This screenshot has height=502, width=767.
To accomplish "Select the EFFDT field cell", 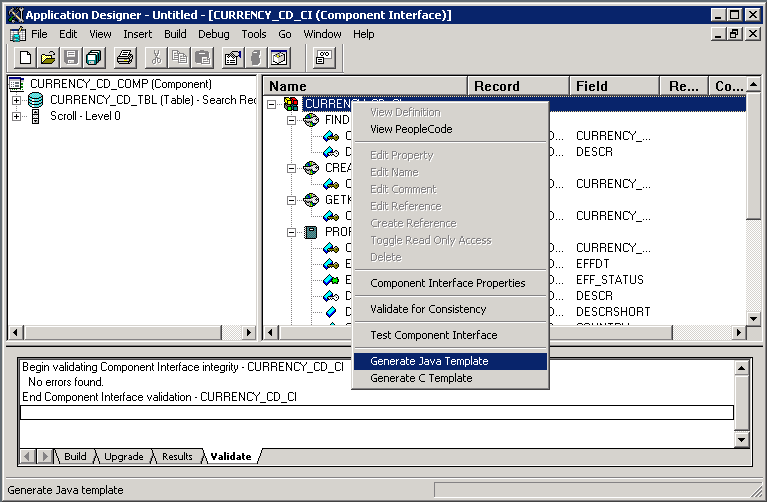I will 592,264.
